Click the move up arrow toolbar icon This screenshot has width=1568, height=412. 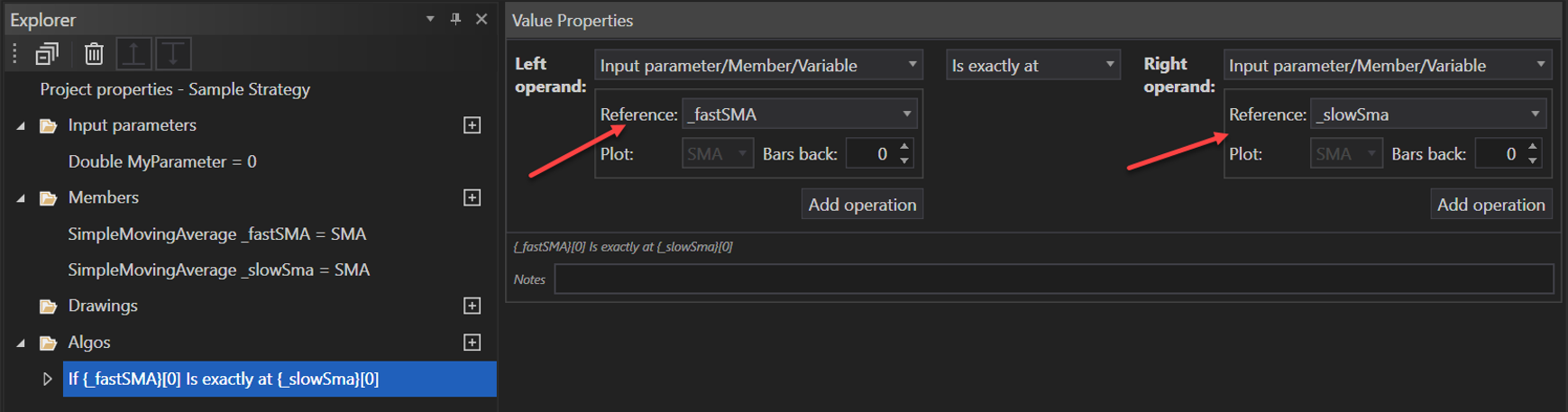coord(134,54)
